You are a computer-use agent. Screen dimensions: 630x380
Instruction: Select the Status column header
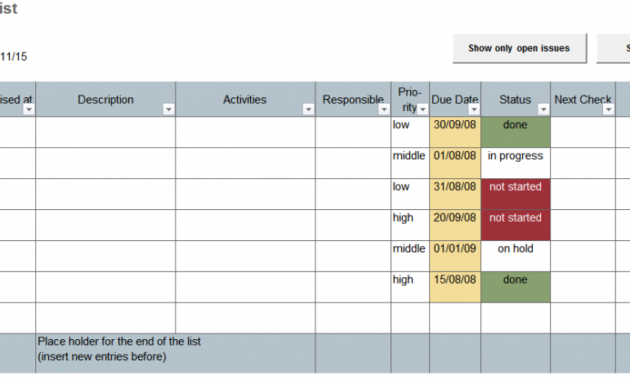515,100
